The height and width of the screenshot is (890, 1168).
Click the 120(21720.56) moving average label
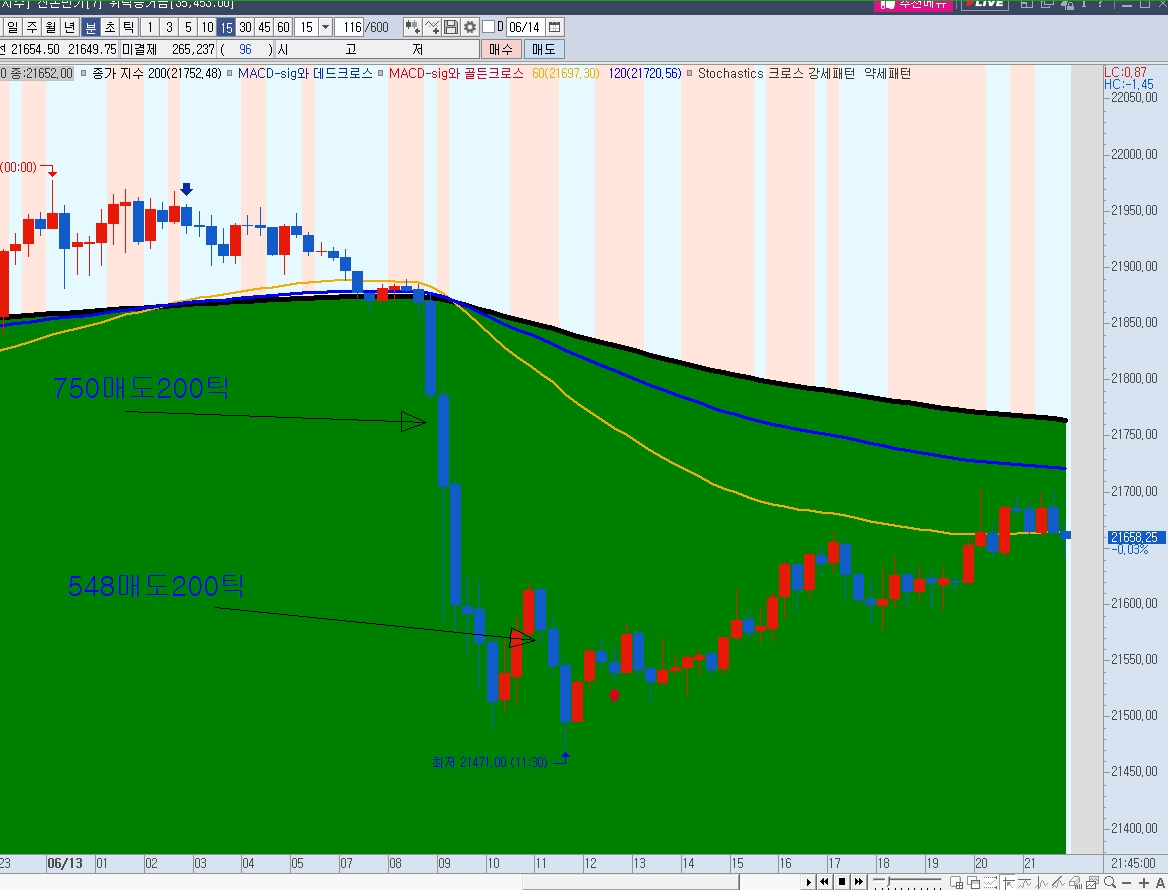[644, 73]
